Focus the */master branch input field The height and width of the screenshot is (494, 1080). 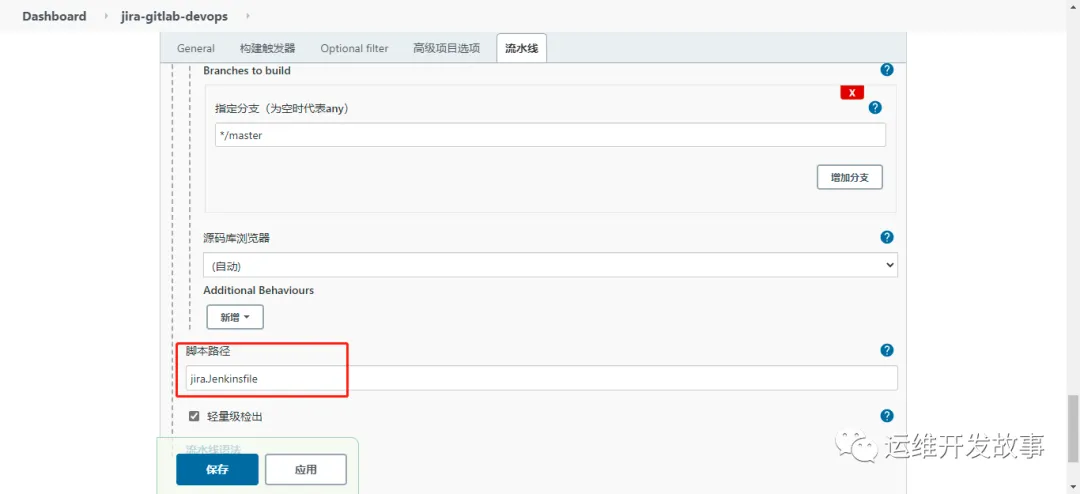coord(550,135)
